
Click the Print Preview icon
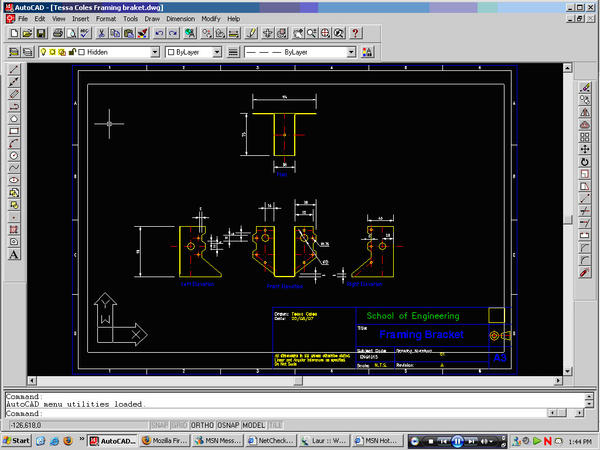(71, 33)
